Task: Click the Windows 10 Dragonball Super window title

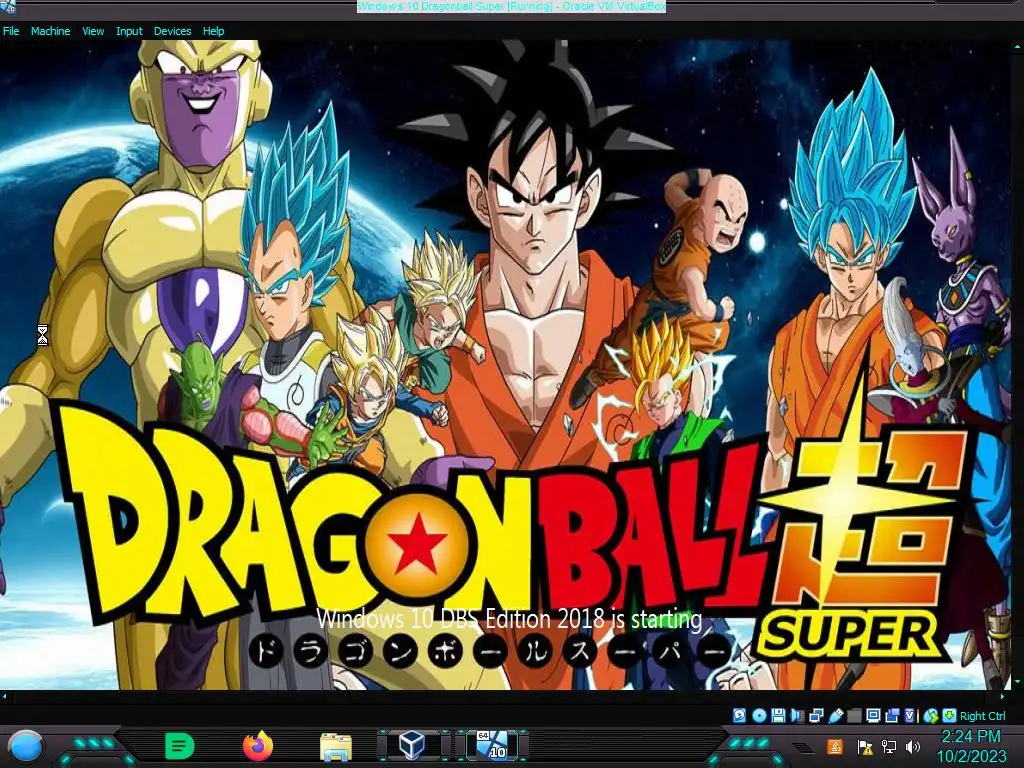Action: click(x=511, y=7)
